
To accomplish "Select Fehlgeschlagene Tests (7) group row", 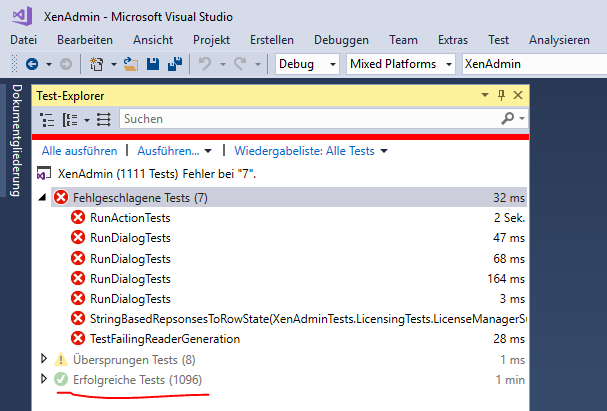I will (288, 197).
